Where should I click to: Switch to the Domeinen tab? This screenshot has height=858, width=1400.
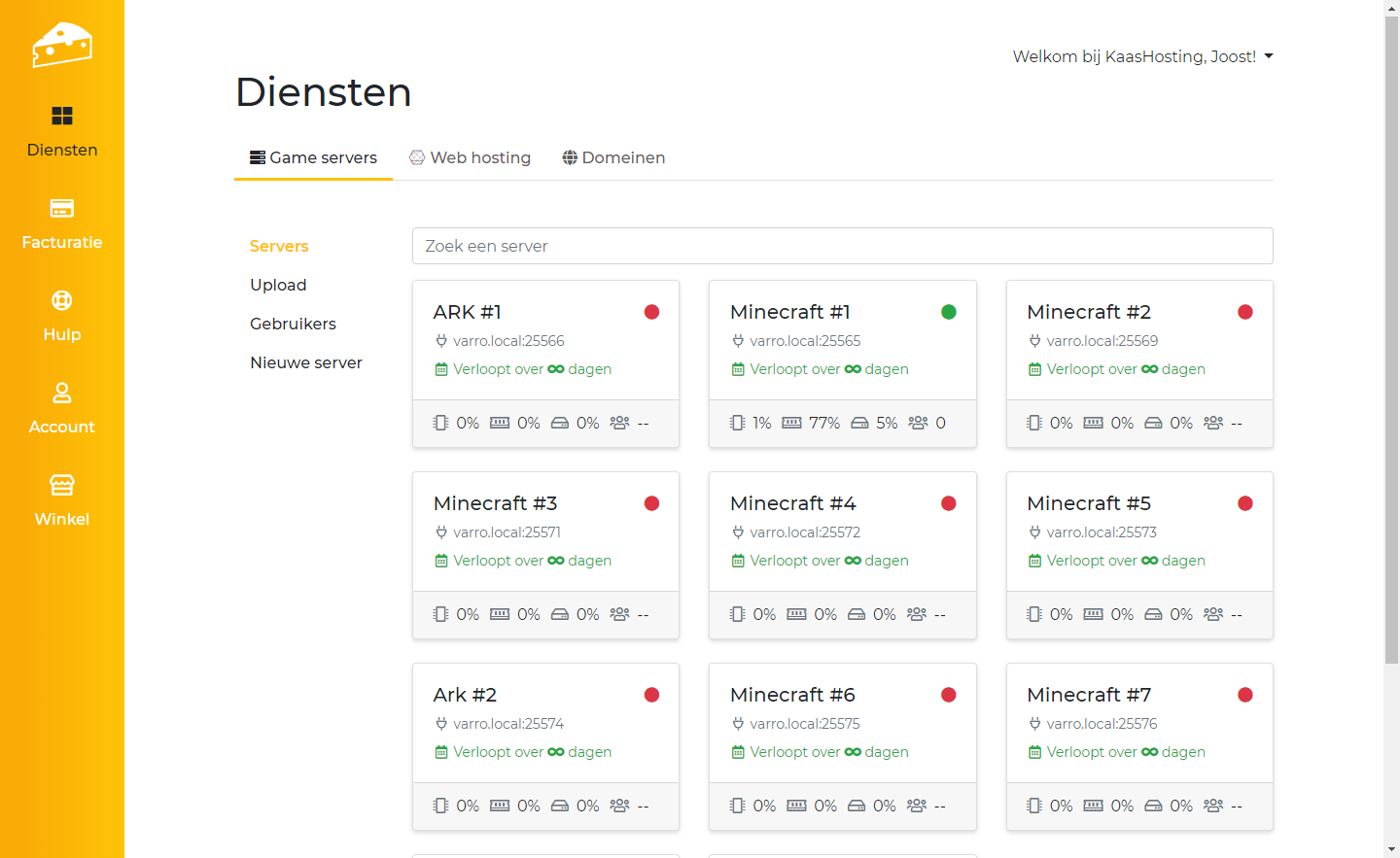click(x=613, y=157)
